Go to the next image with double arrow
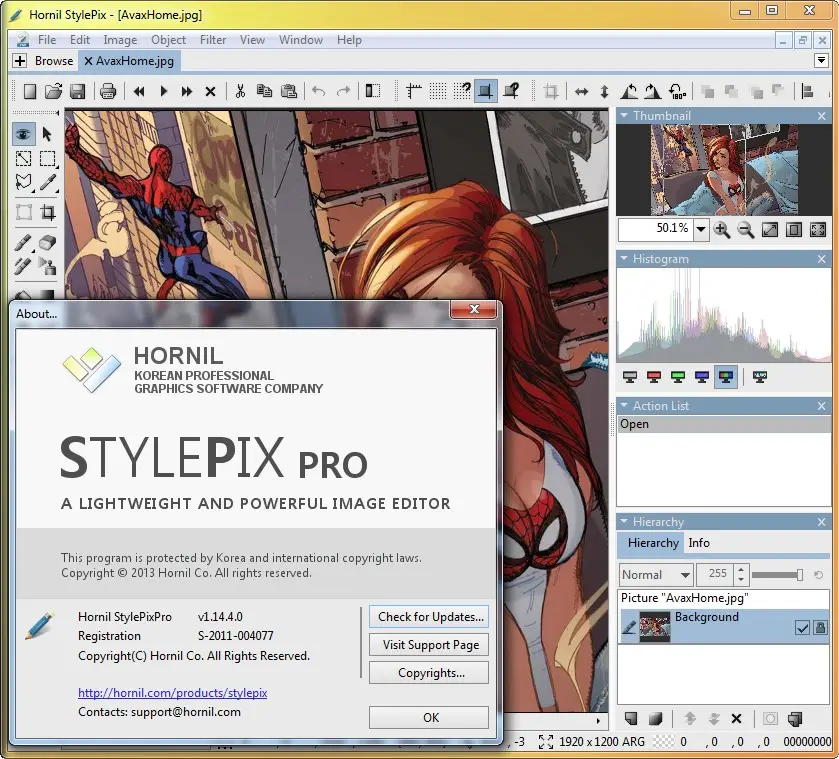 [x=186, y=92]
